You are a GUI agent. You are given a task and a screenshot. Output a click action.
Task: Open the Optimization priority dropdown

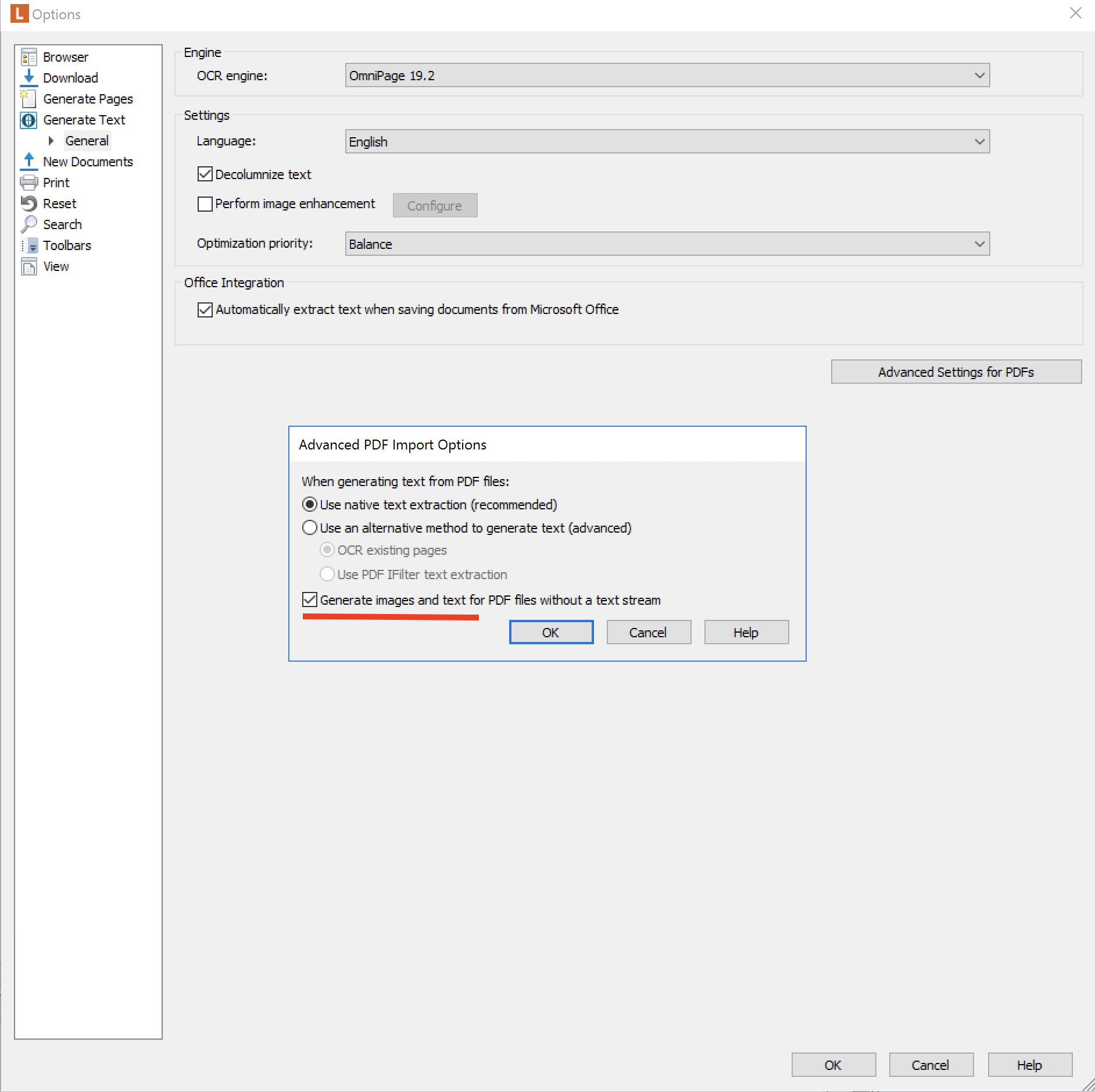click(667, 244)
